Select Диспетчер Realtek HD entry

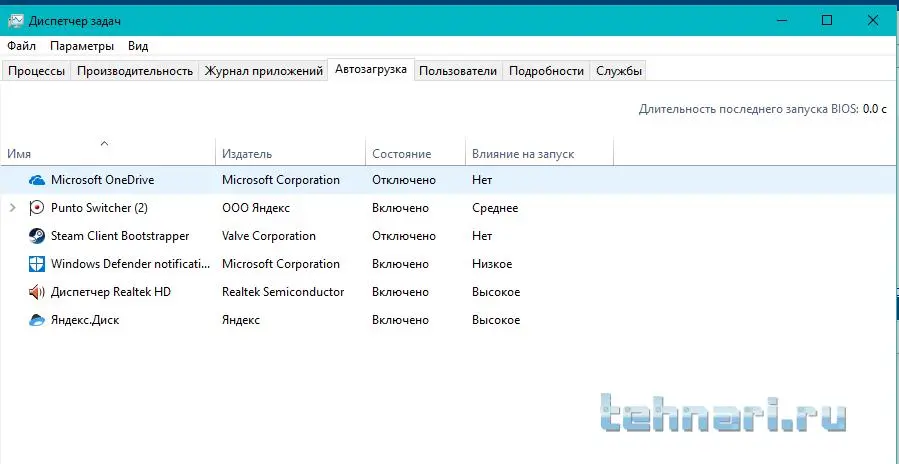pos(111,293)
